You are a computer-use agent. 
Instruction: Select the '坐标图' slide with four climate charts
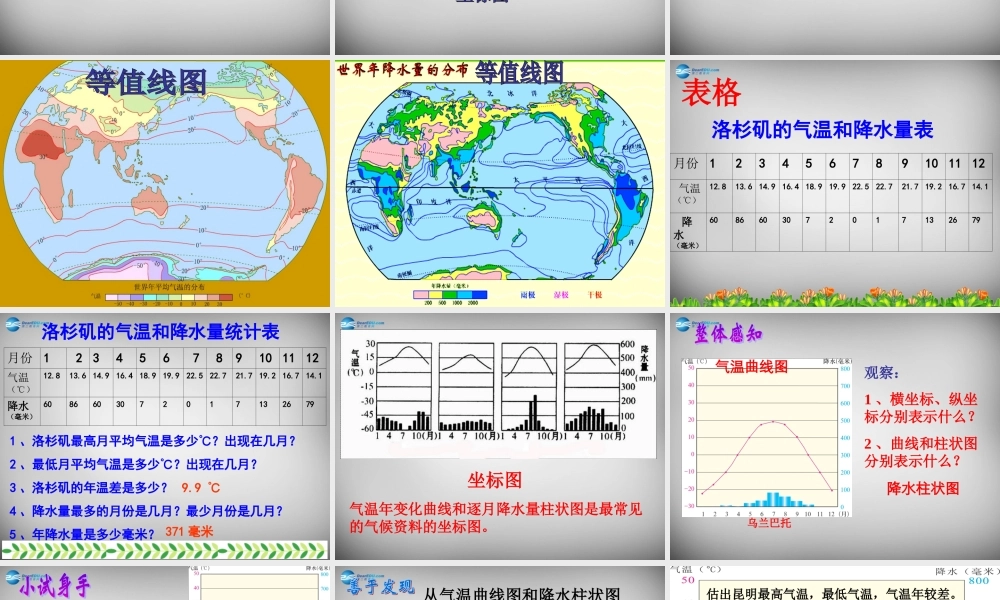[x=500, y=436]
